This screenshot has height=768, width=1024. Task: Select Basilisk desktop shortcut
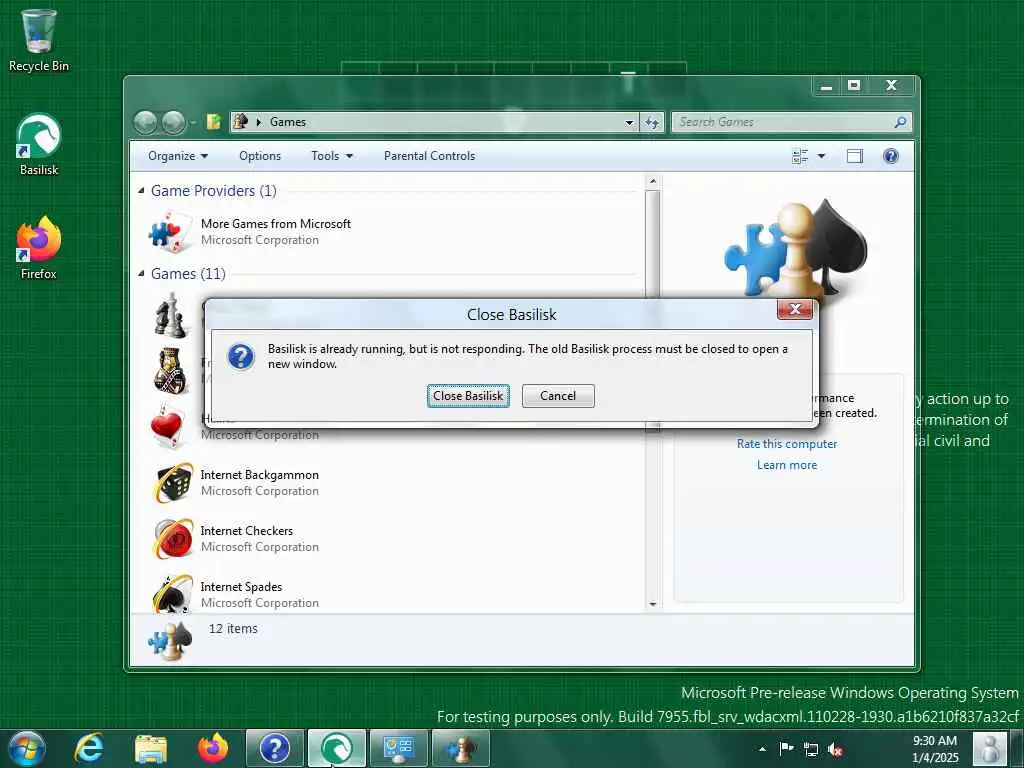[39, 144]
